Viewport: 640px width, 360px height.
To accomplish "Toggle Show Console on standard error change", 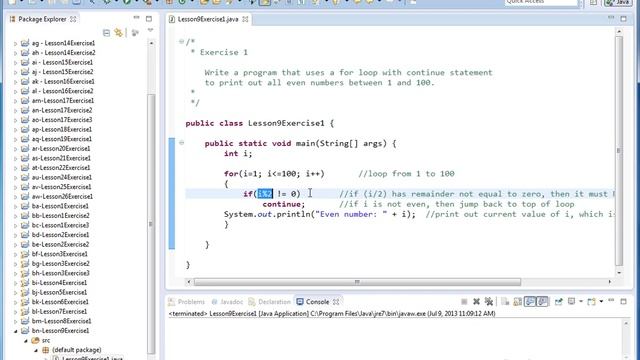I will click(x=542, y=302).
